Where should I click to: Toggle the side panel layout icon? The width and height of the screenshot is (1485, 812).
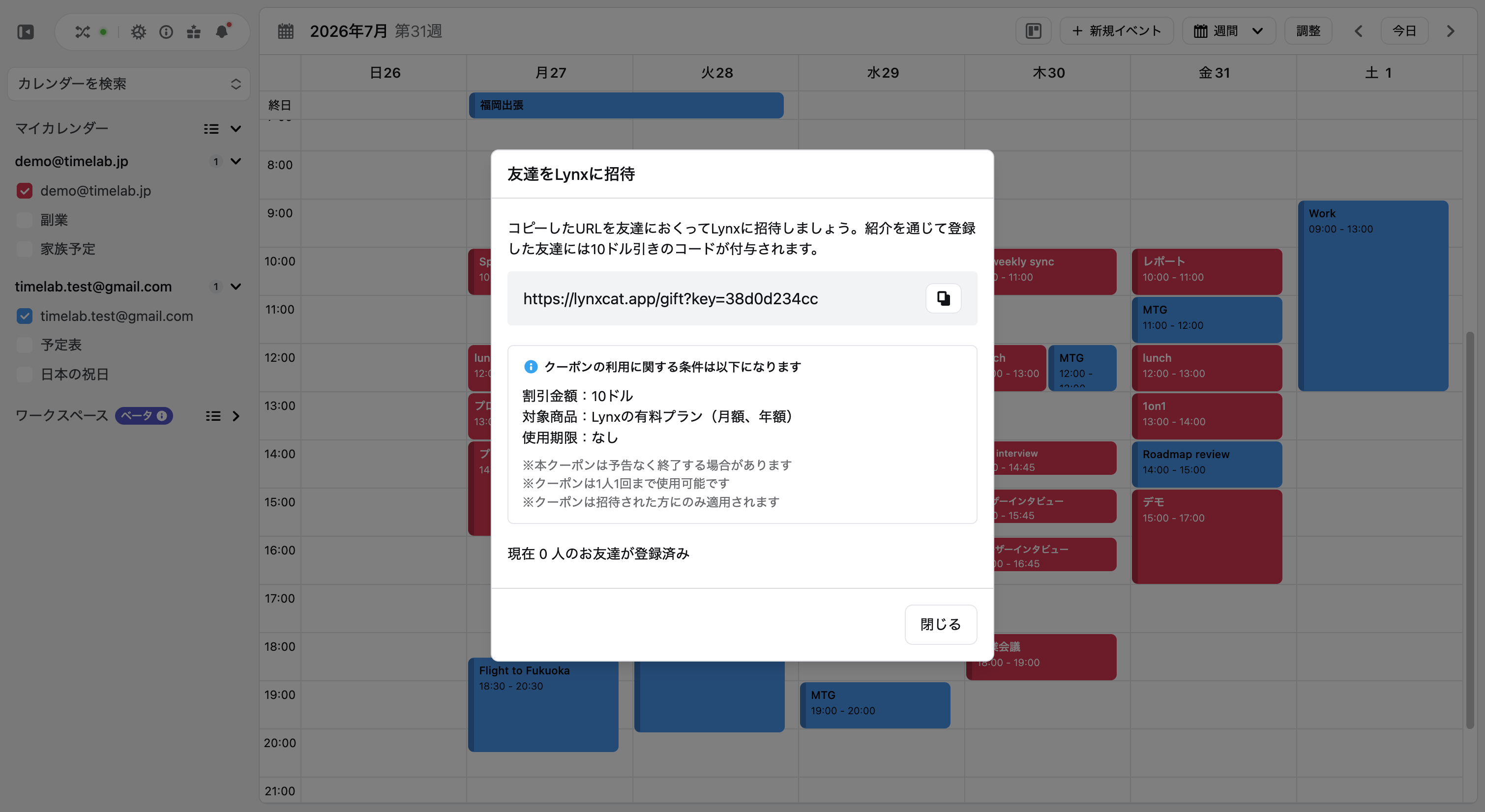coord(1033,31)
